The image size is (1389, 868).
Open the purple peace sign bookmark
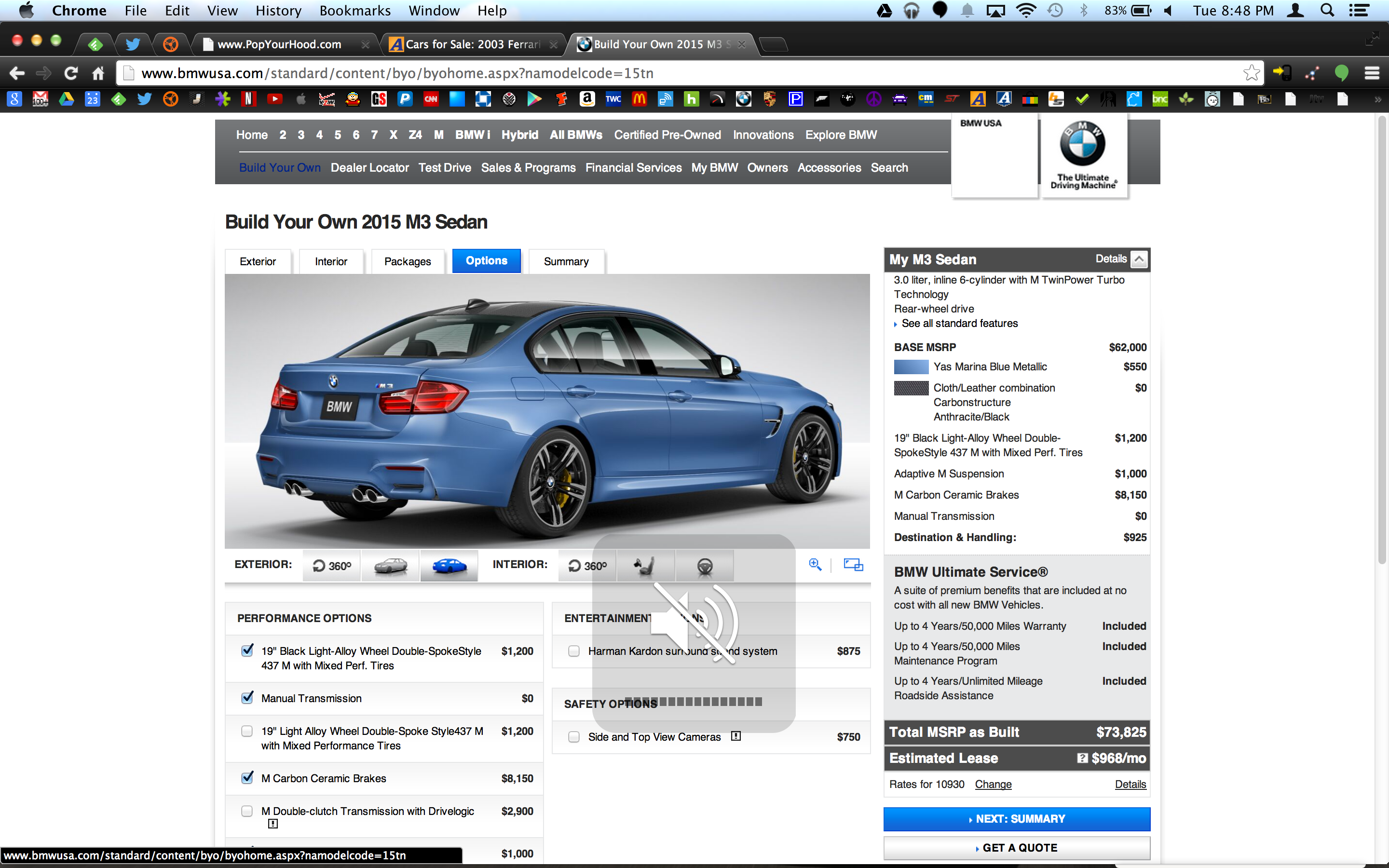873,99
